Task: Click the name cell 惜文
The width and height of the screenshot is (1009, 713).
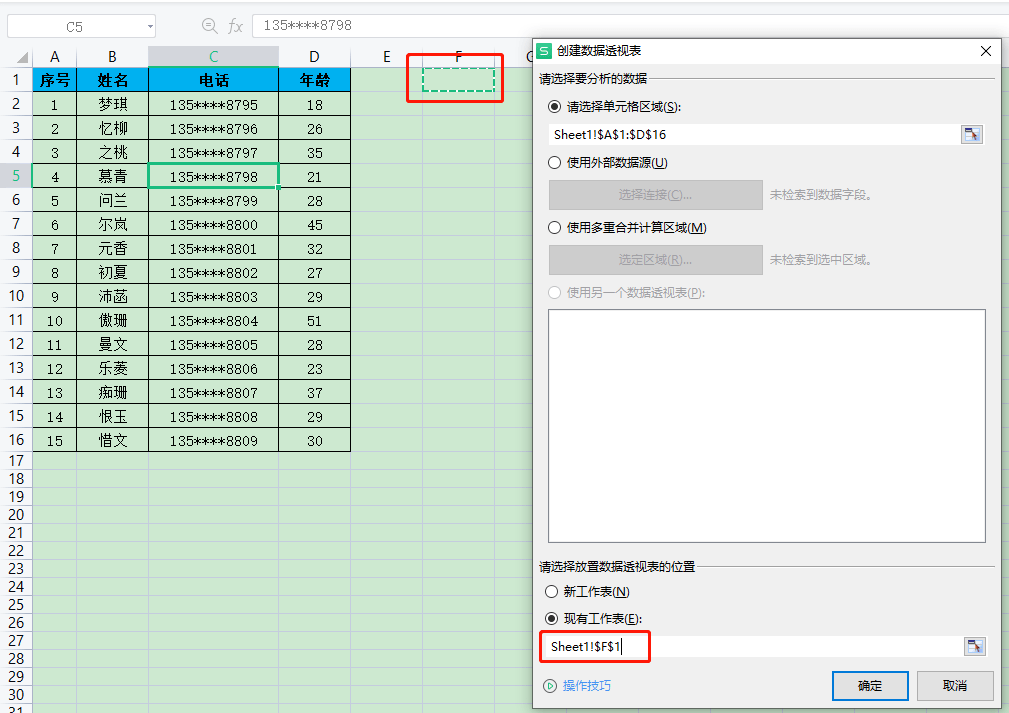Action: click(113, 440)
